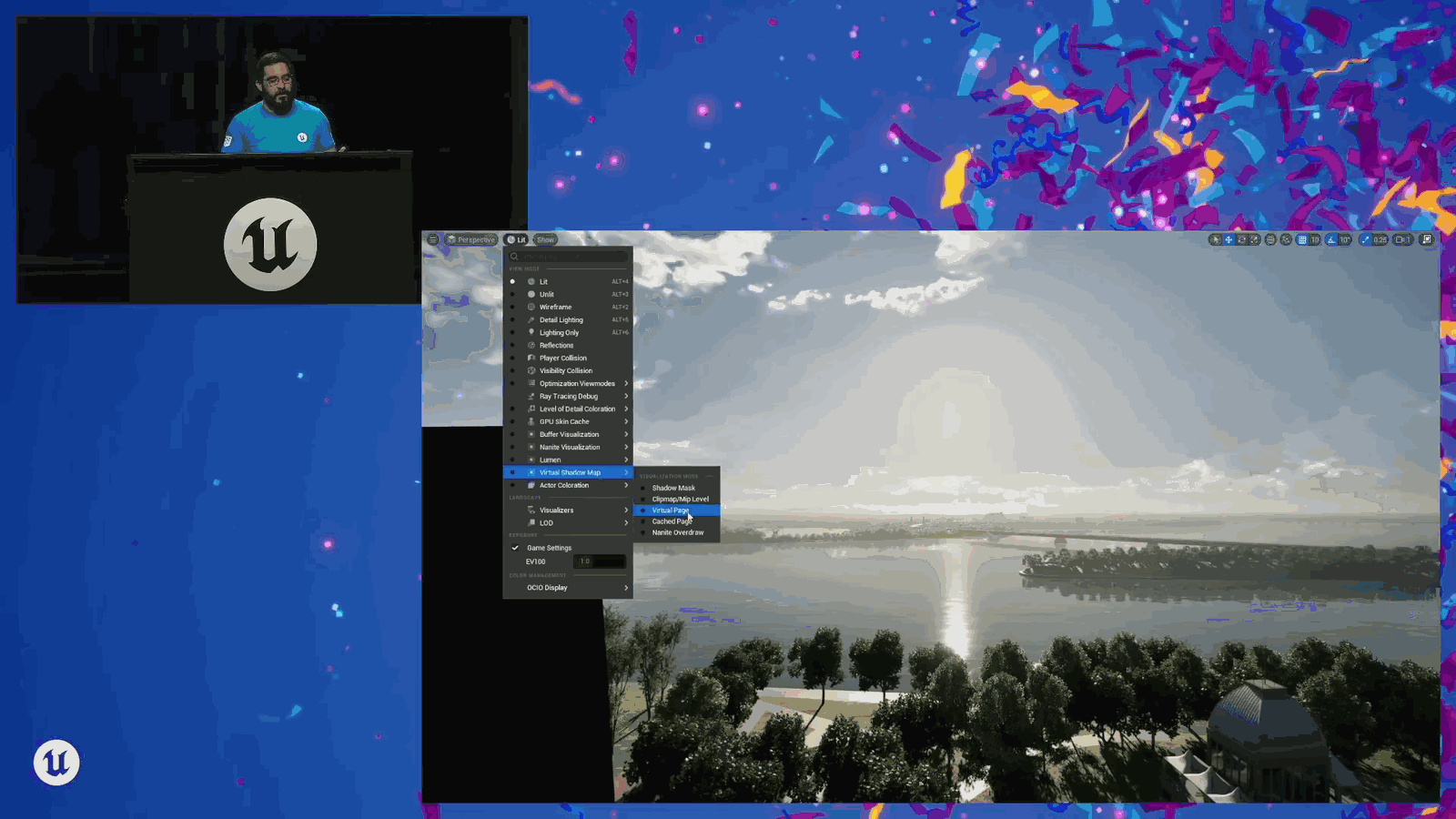
Task: Open the rotation snap value 10°
Action: pos(1345,239)
